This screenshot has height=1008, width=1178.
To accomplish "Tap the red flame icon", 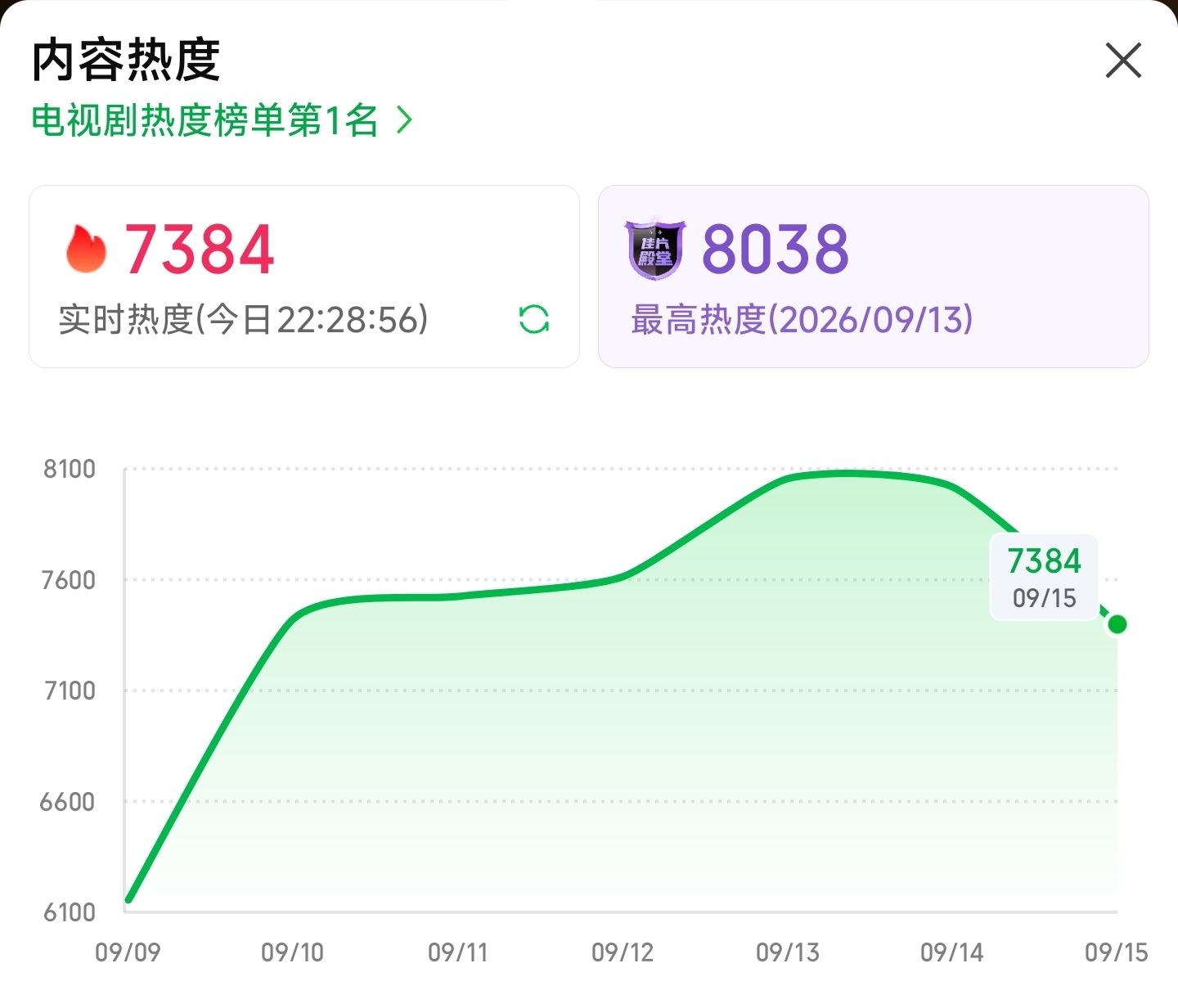I will [86, 249].
